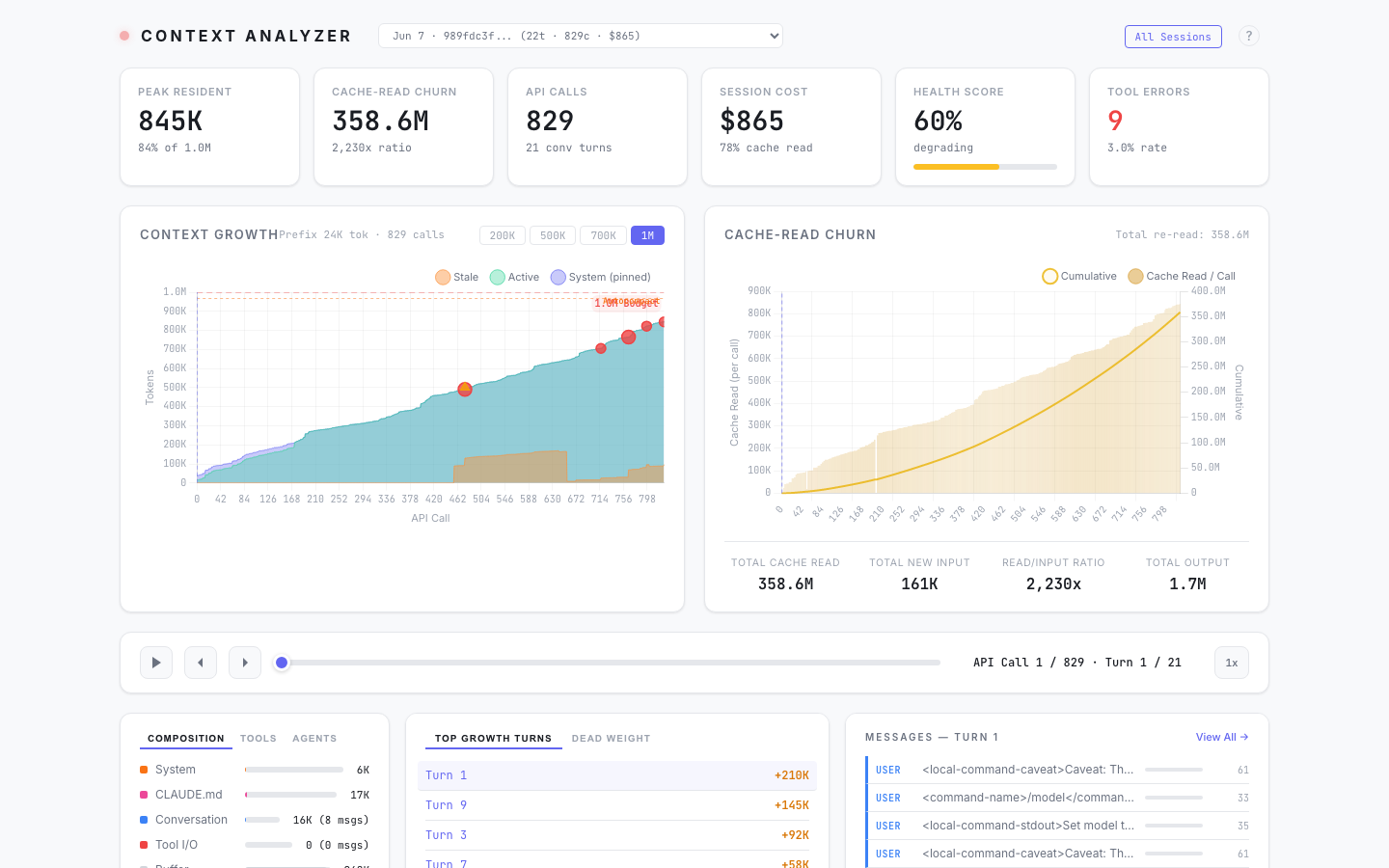
Task: Click the Health Score progress bar
Action: pyautogui.click(x=985, y=167)
